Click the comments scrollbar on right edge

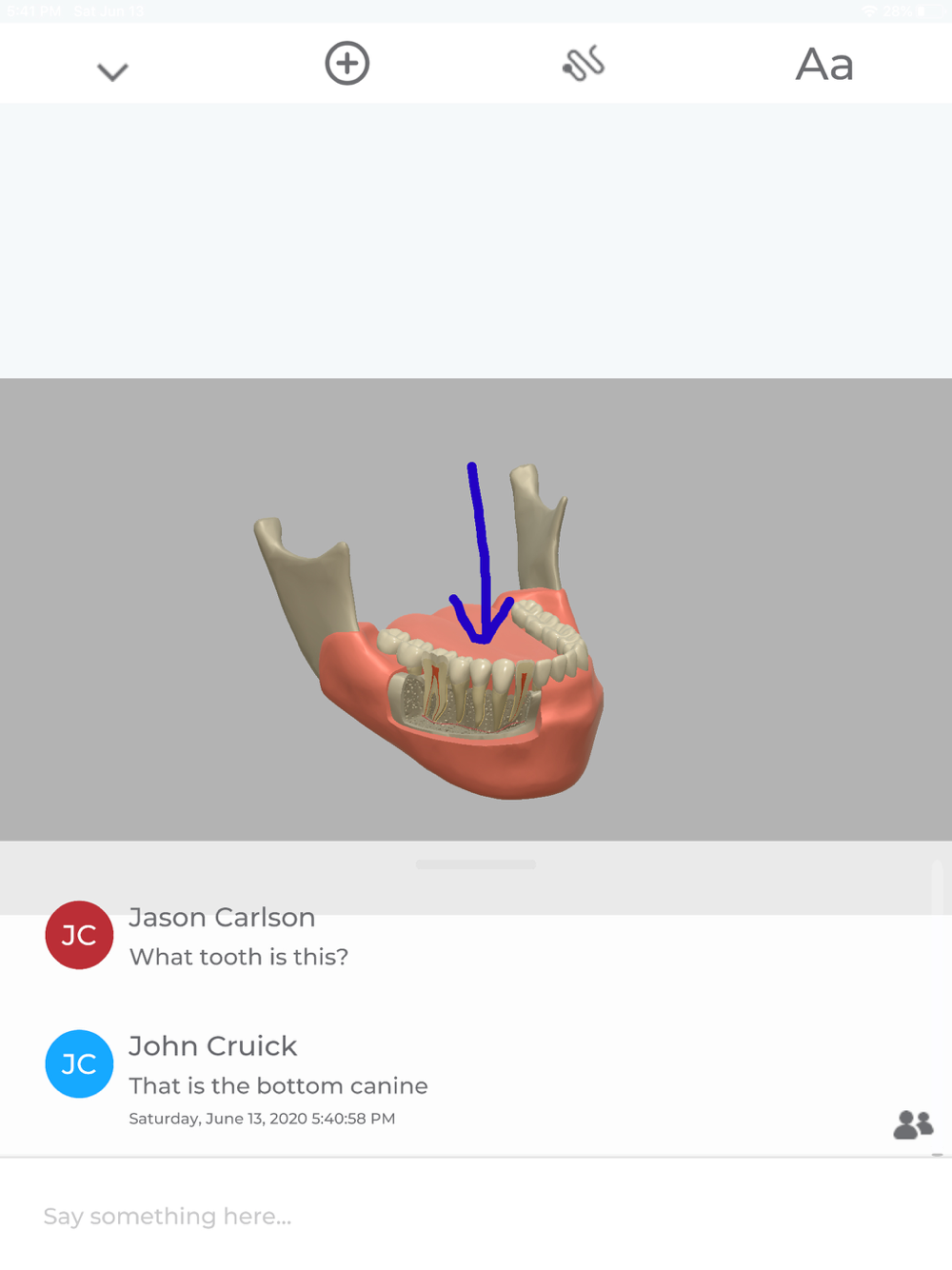point(937,888)
